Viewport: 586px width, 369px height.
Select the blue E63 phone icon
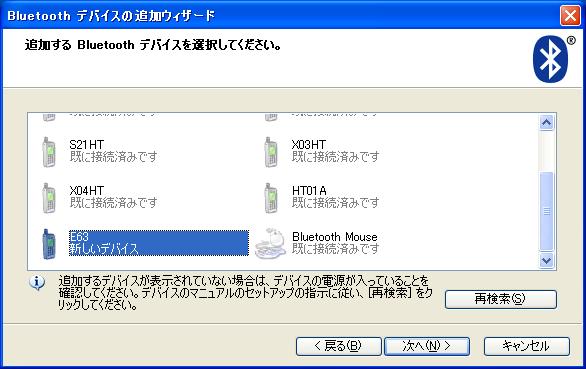tap(49, 244)
